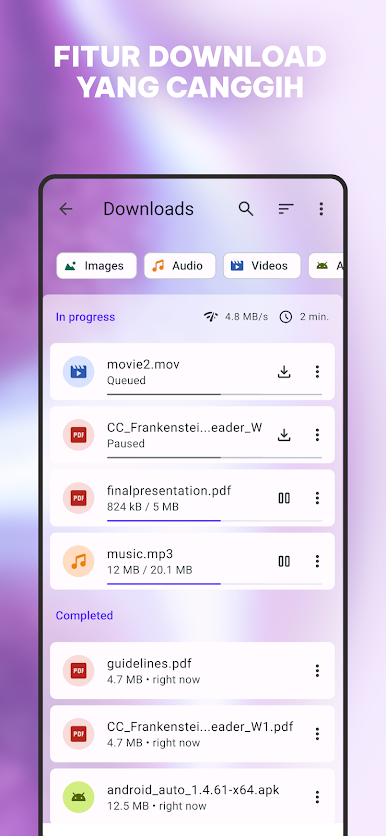The width and height of the screenshot is (386, 836).
Task: Click the Completed section header
Action: coord(84,615)
